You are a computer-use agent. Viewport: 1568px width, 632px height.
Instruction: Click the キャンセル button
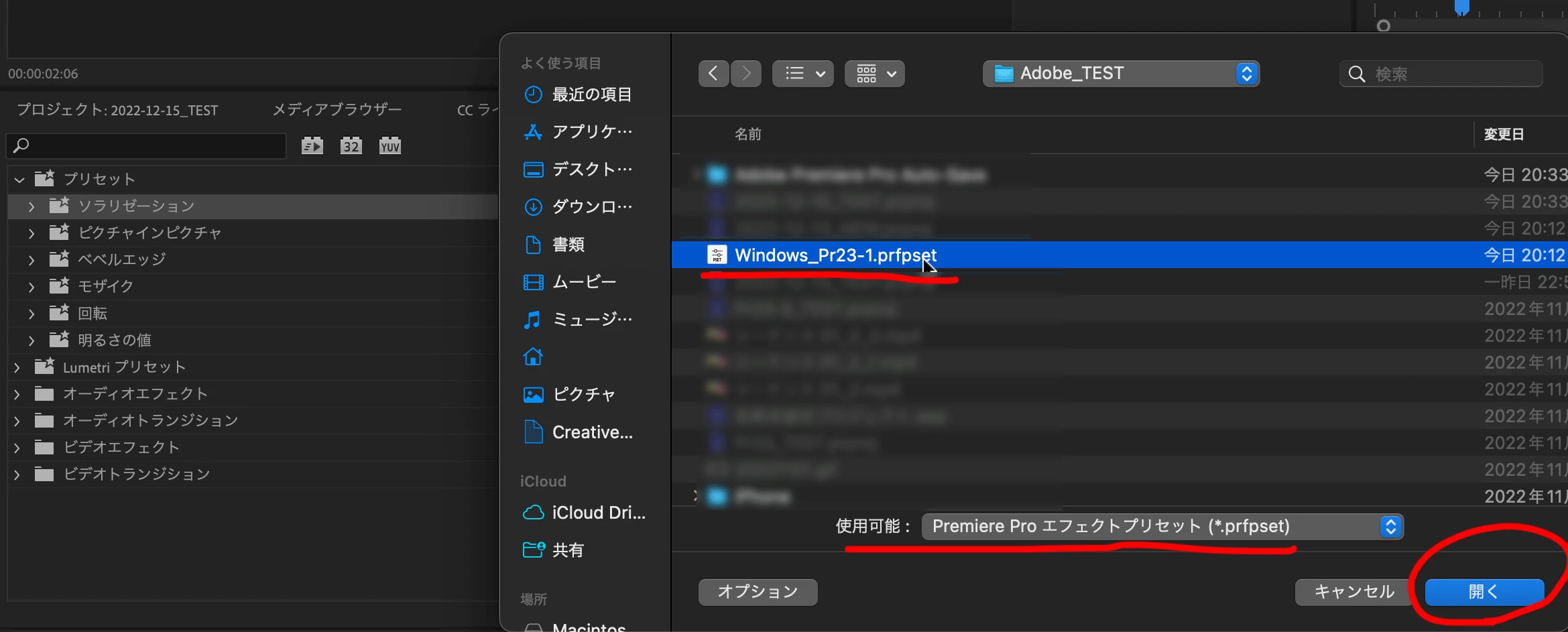coord(1354,592)
